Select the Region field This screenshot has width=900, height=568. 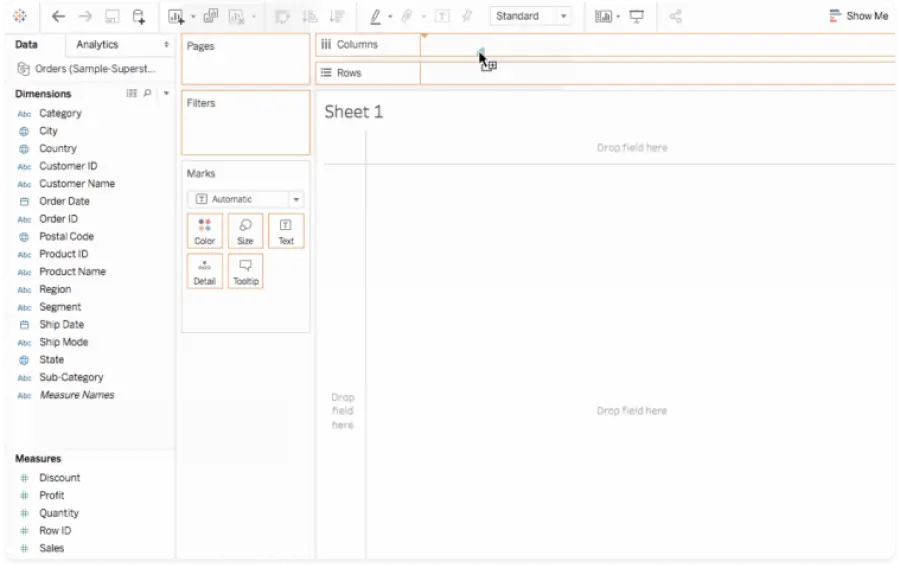pyautogui.click(x=55, y=290)
